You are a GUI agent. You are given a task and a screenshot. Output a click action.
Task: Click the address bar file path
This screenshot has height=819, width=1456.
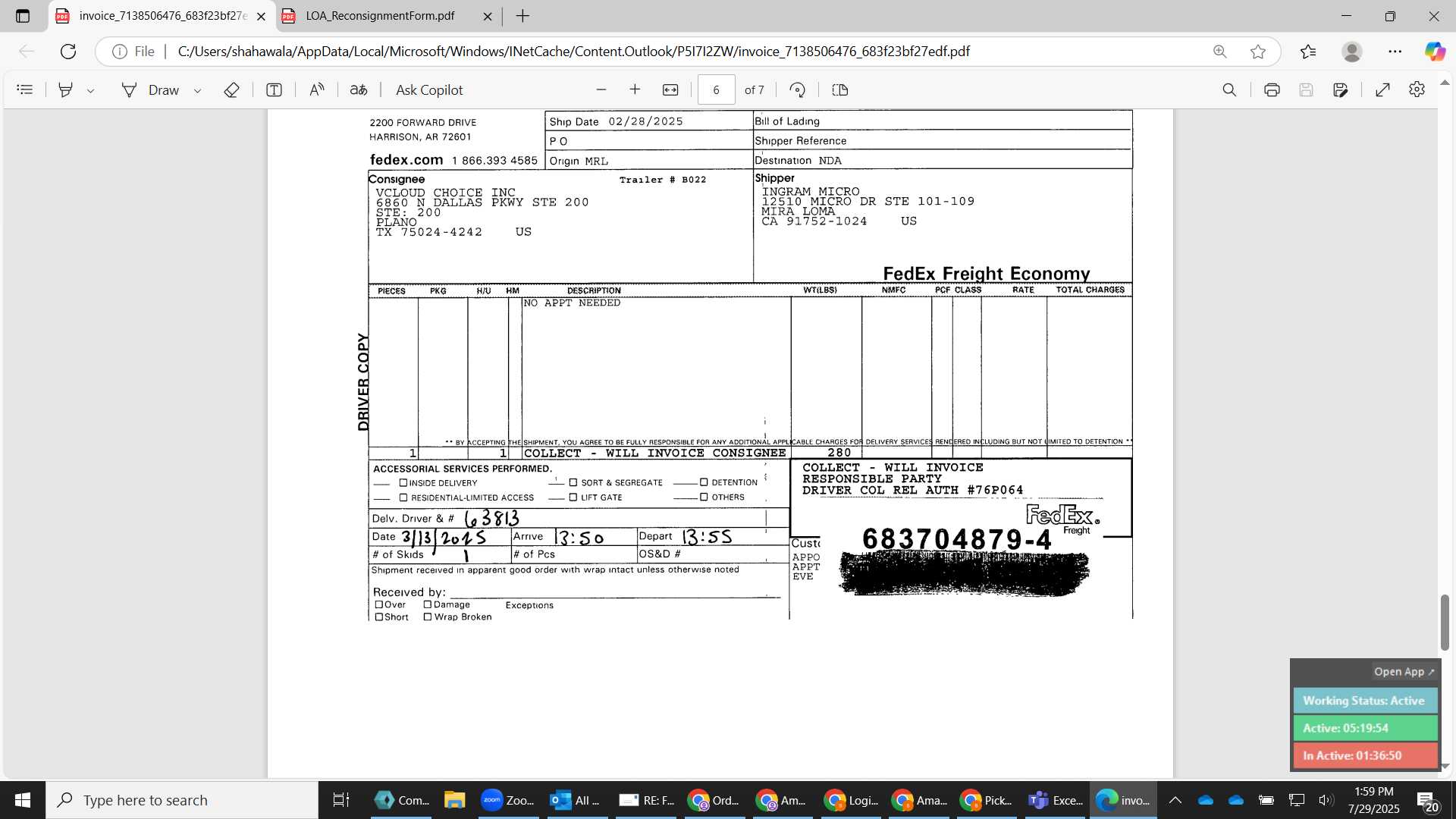click(573, 52)
